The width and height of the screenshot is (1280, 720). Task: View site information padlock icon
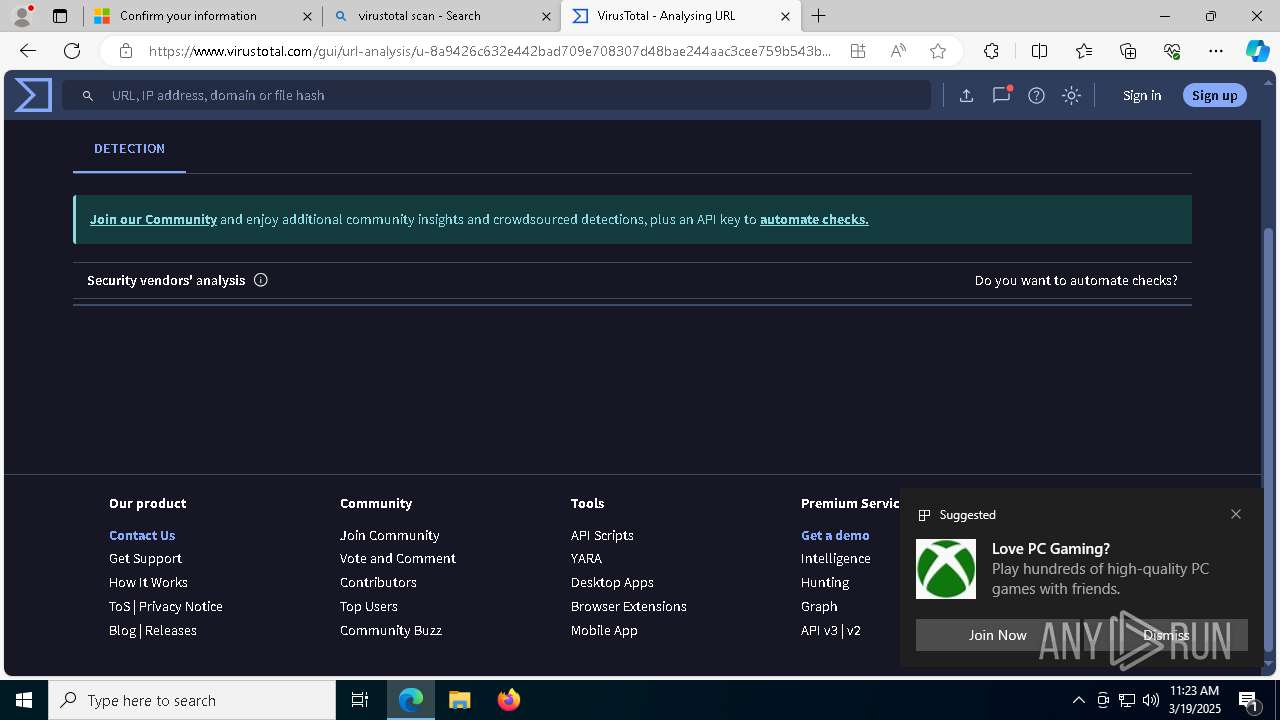(x=126, y=51)
